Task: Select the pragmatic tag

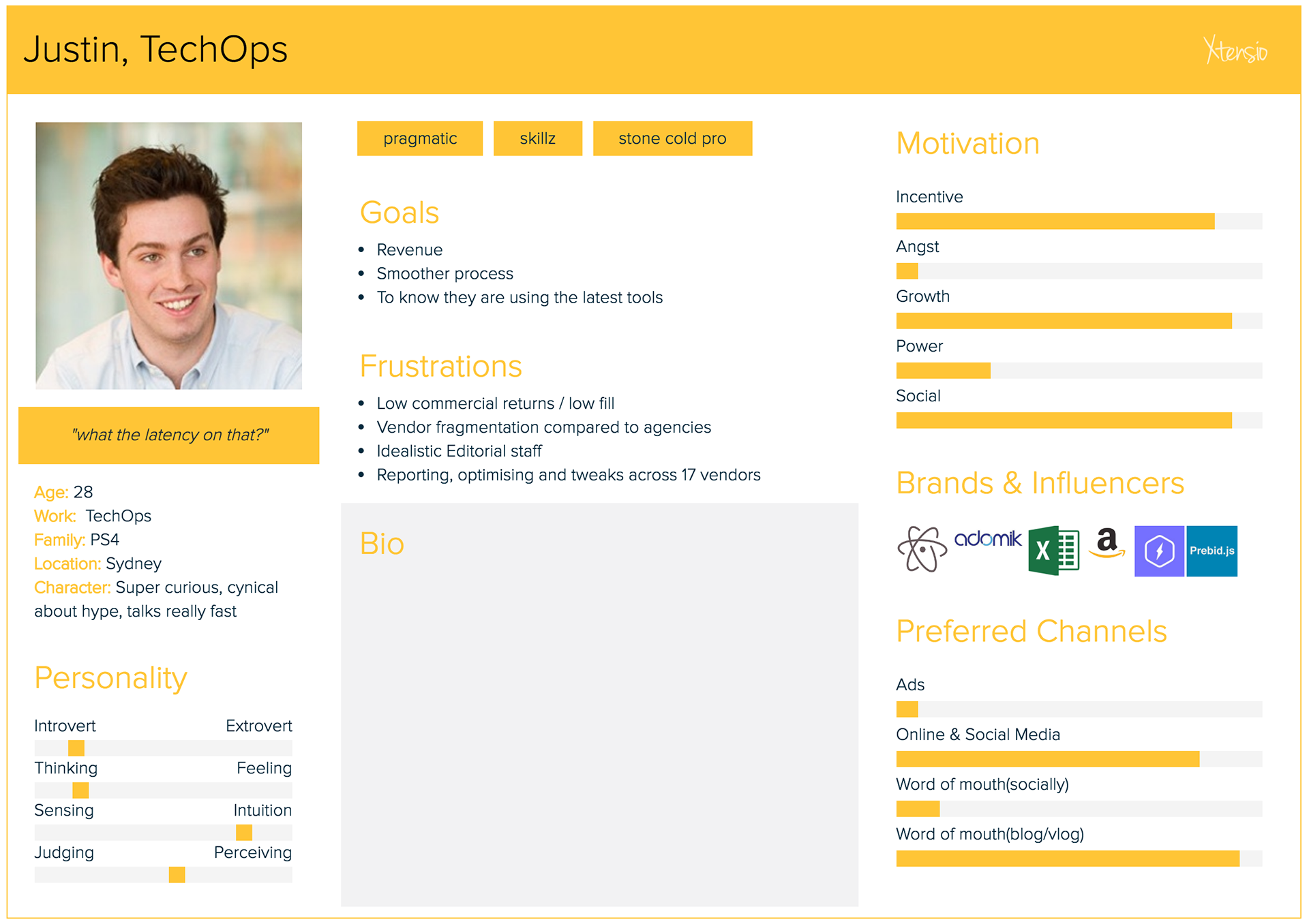Action: coord(420,139)
